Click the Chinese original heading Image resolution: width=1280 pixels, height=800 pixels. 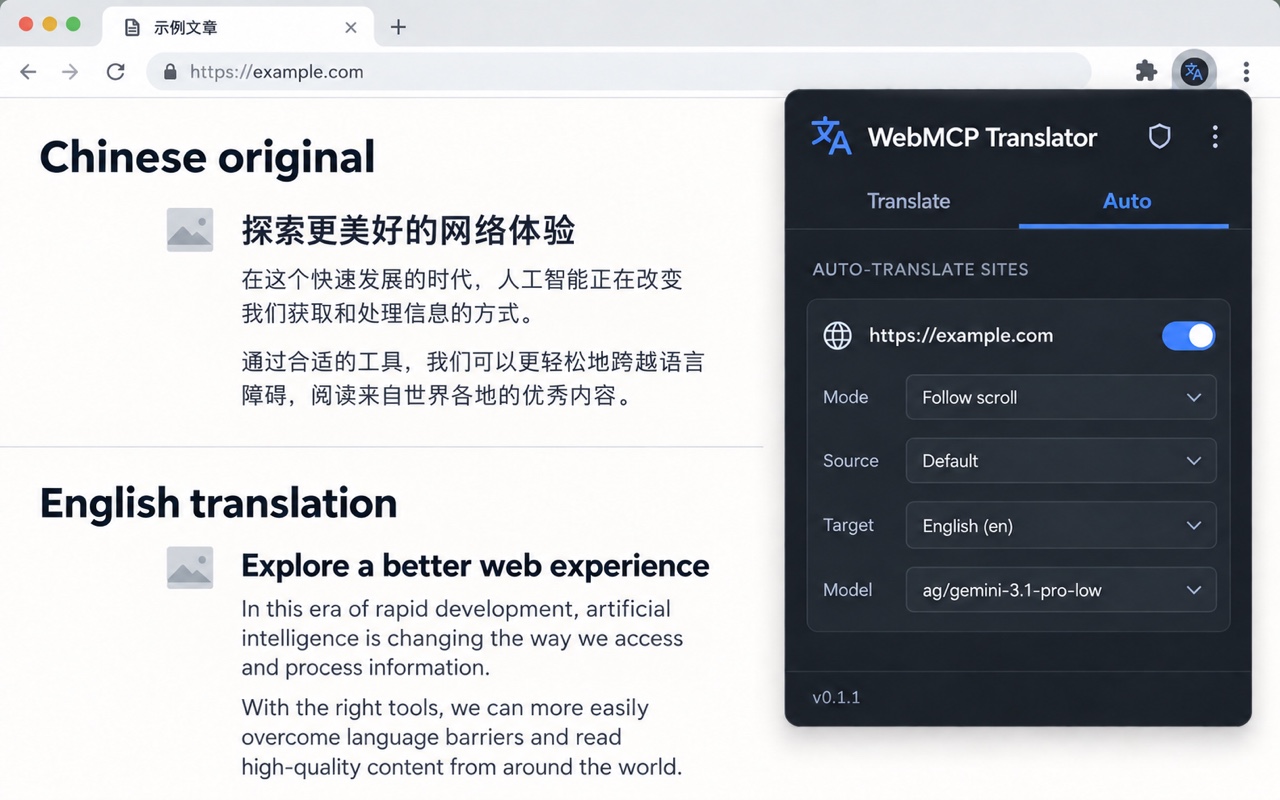207,158
